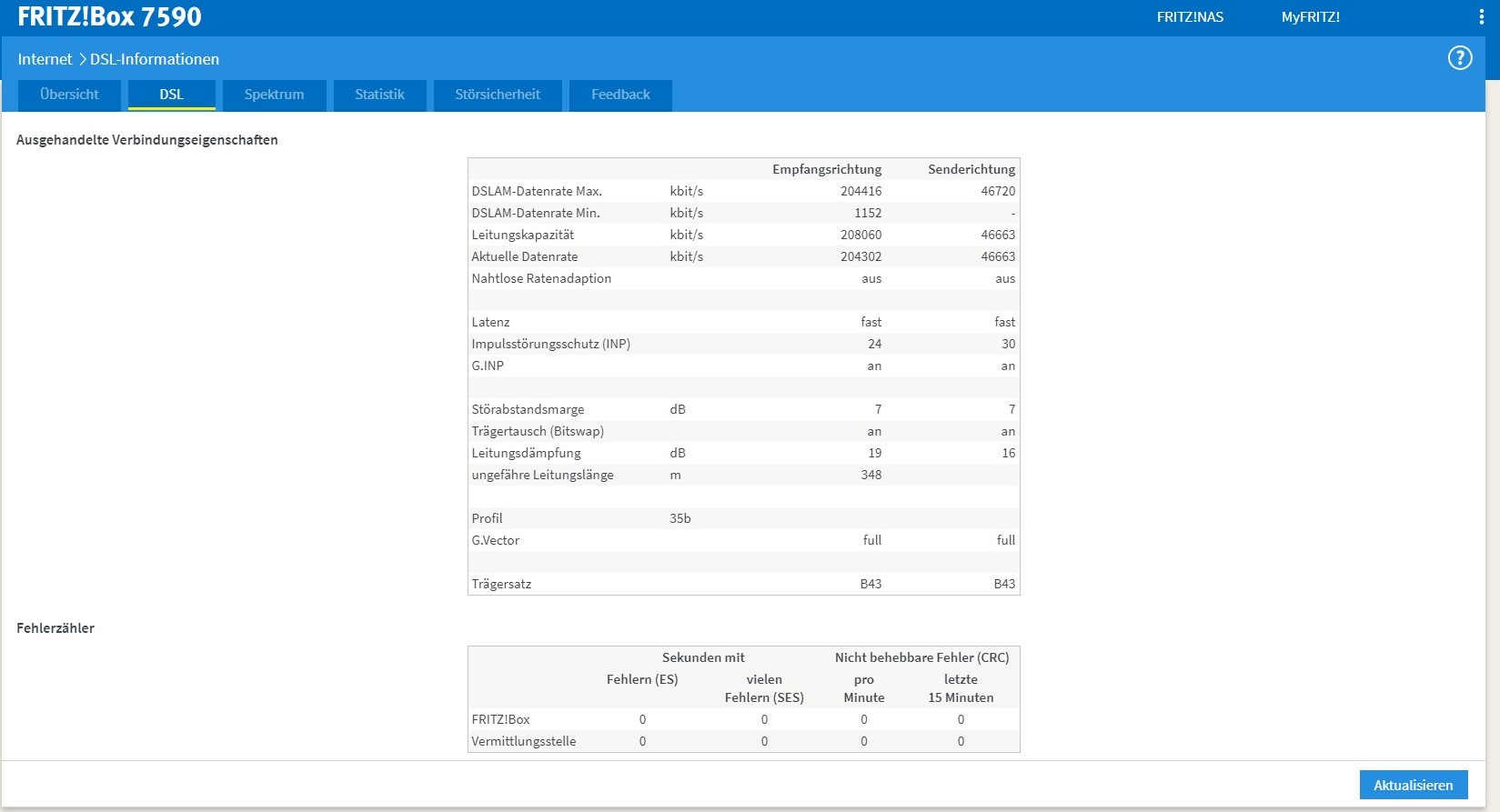The image size is (1500, 812).
Task: Select the INP value 24
Action: point(874,344)
